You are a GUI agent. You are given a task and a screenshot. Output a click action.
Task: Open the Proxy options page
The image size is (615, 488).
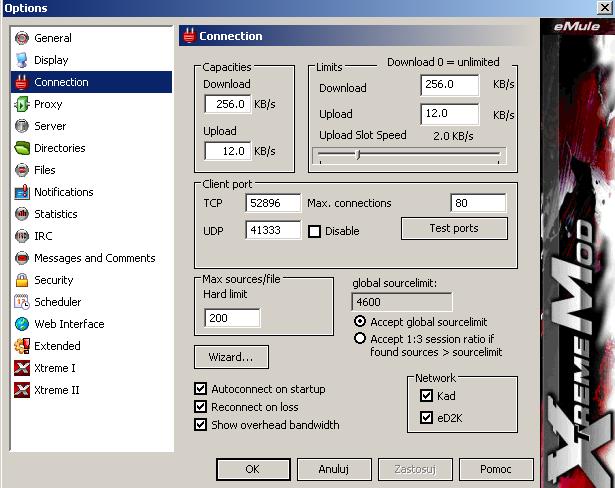[91, 104]
